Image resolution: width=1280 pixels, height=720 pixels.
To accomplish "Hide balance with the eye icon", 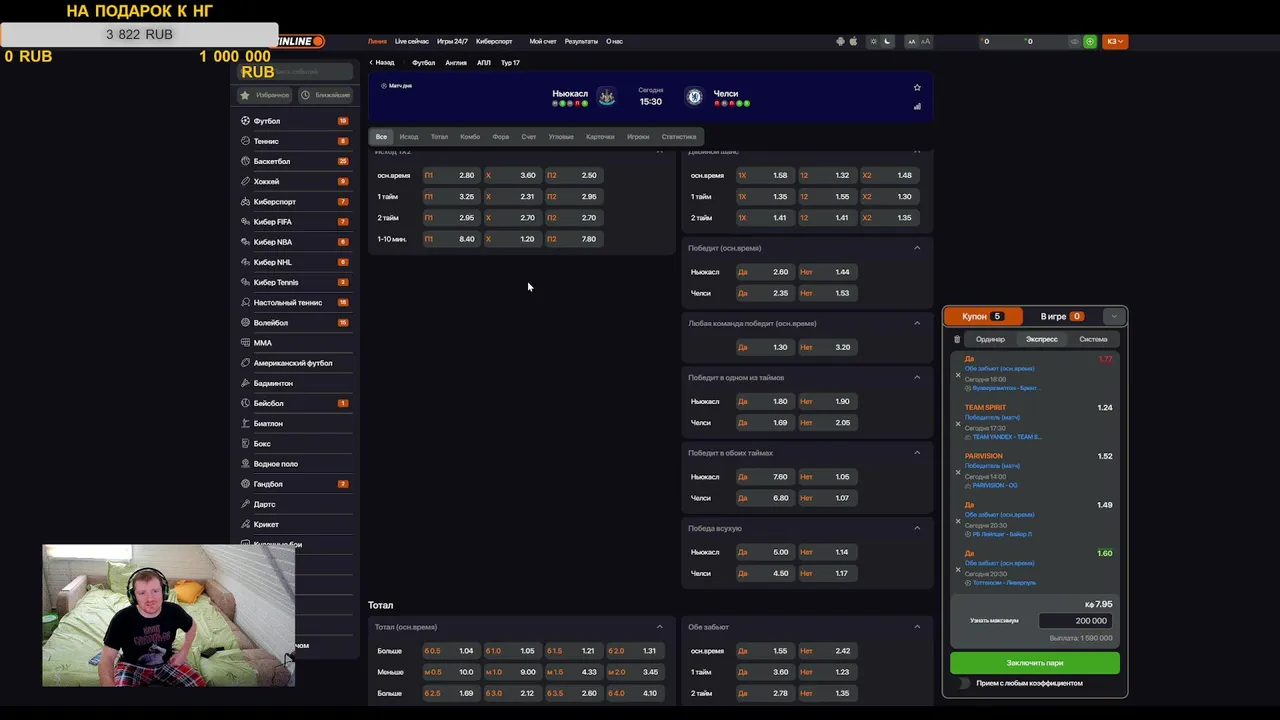I will tap(1075, 41).
